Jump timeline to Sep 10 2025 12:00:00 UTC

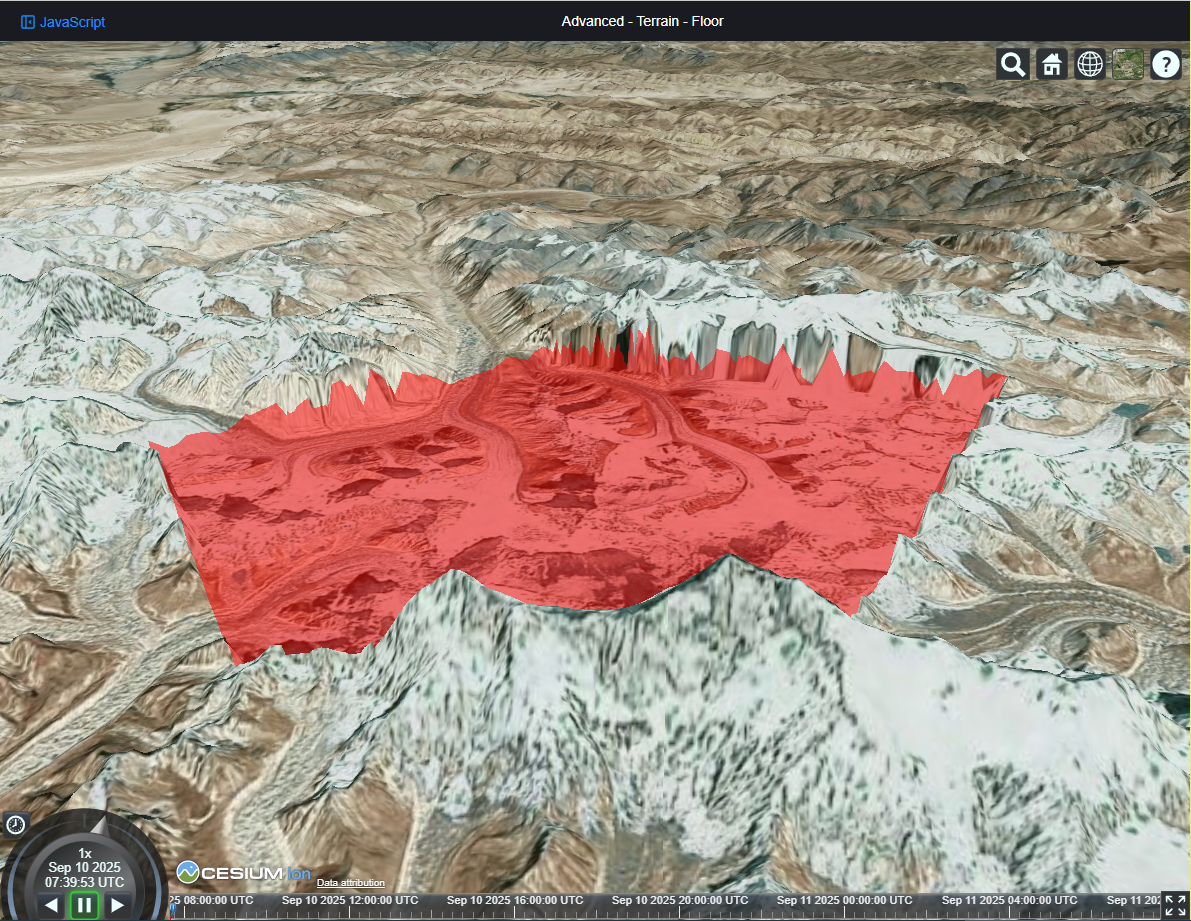[350, 900]
